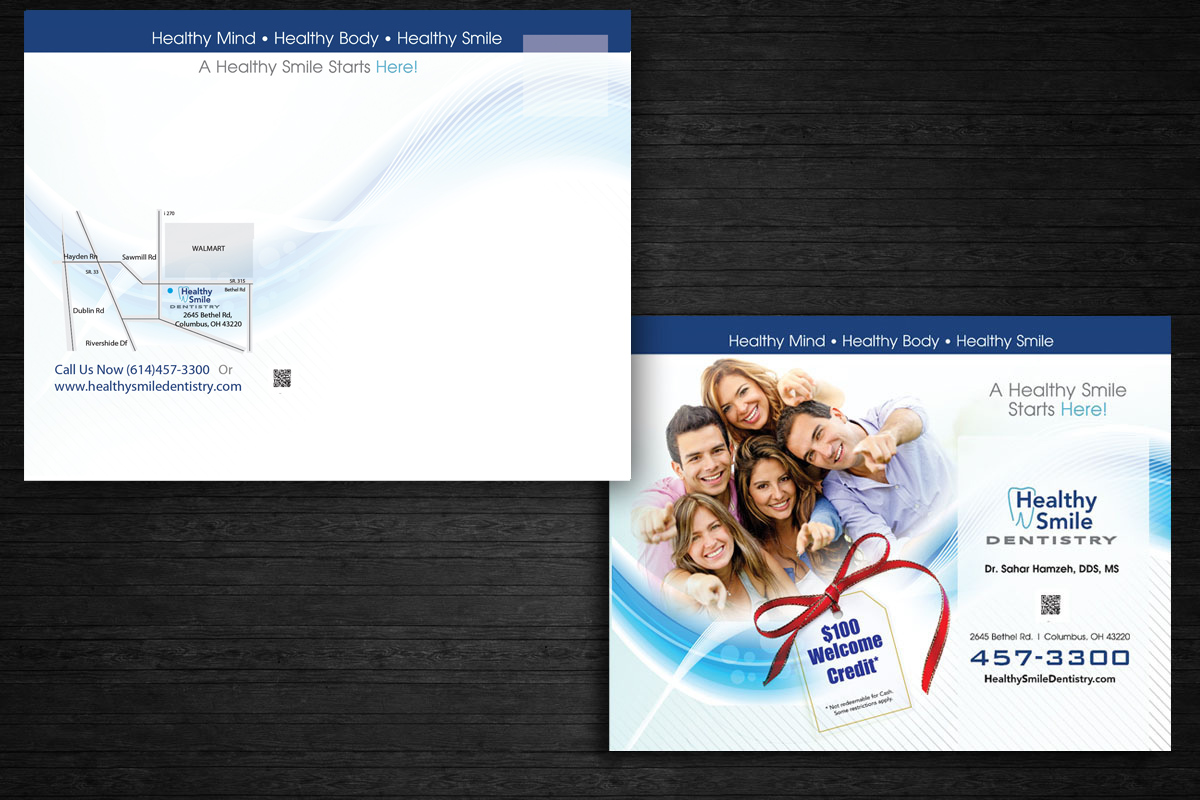Screen dimensions: 1200x800
Task: Click the "Hayden Rn" map label
Action: click(81, 257)
